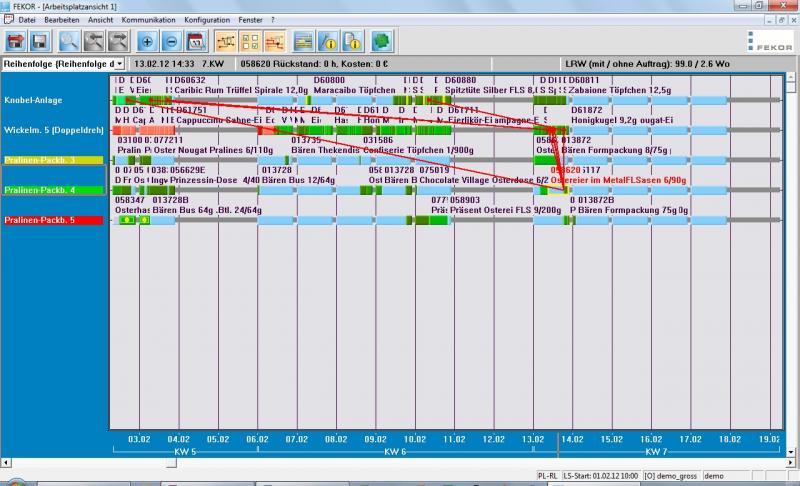800x486 pixels.
Task: Click the green puzzle piece icon
Action: (382, 41)
